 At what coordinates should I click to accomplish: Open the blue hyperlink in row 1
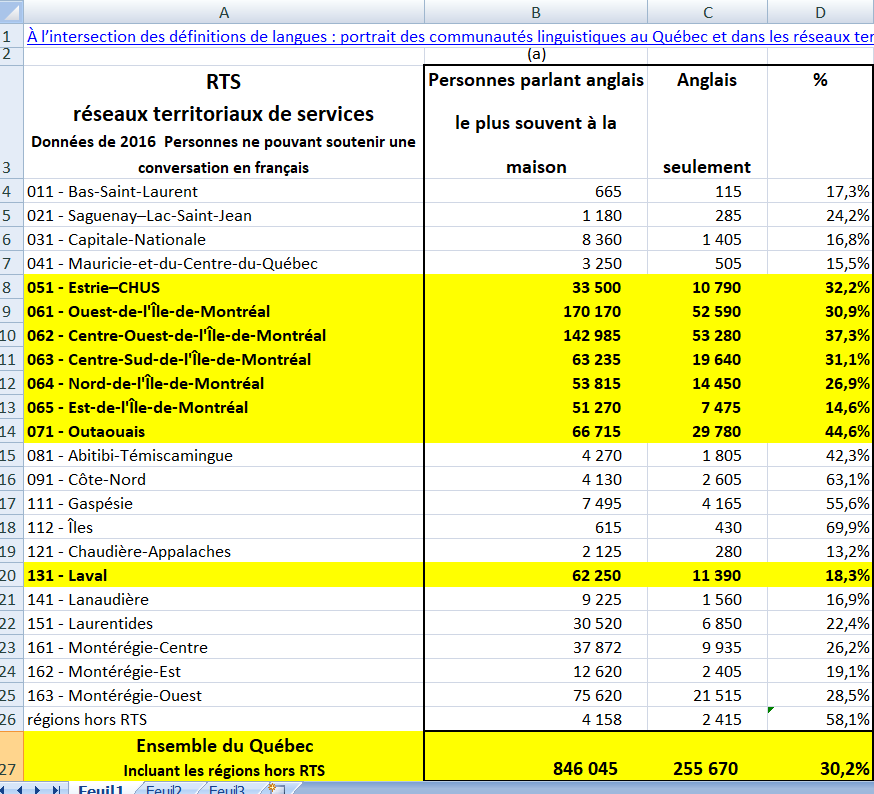[450, 36]
